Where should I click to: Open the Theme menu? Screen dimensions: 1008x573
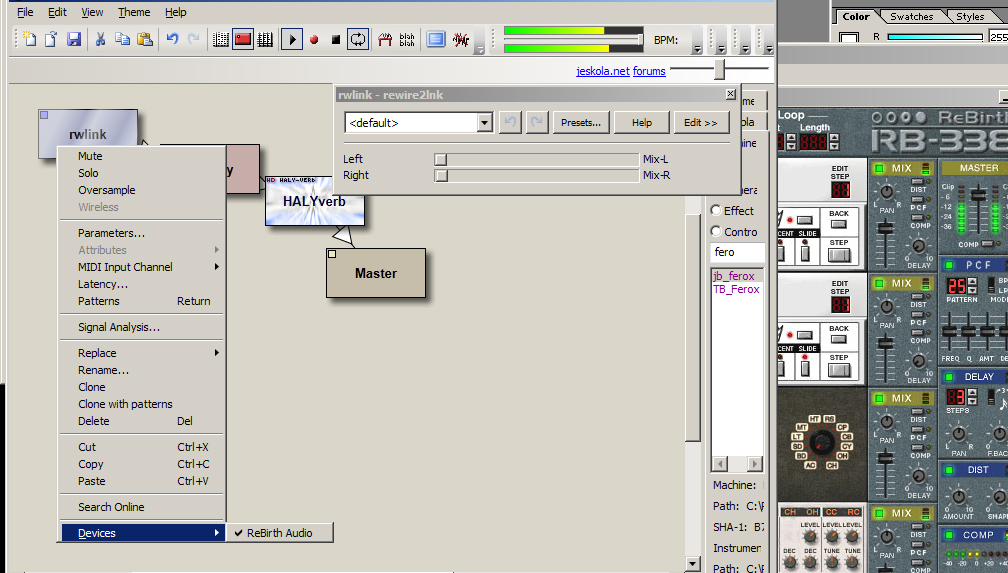134,12
